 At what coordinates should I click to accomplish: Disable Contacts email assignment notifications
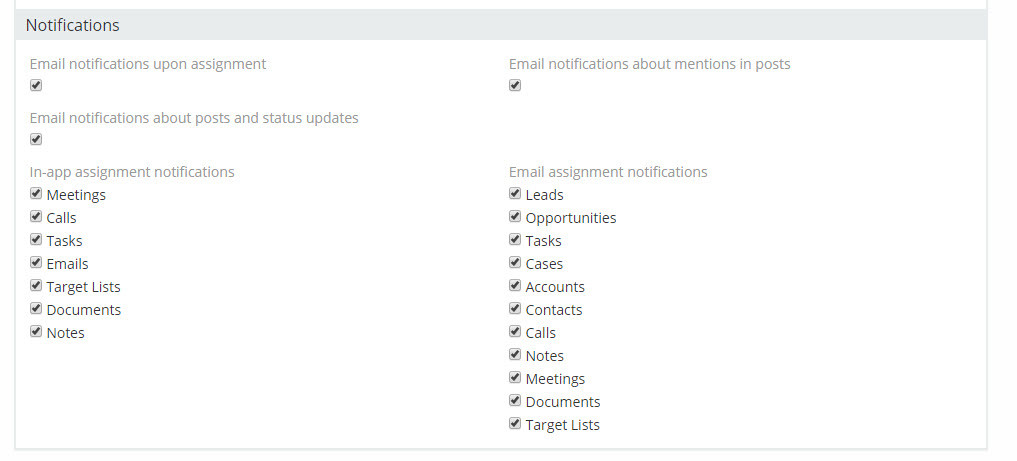pos(515,309)
